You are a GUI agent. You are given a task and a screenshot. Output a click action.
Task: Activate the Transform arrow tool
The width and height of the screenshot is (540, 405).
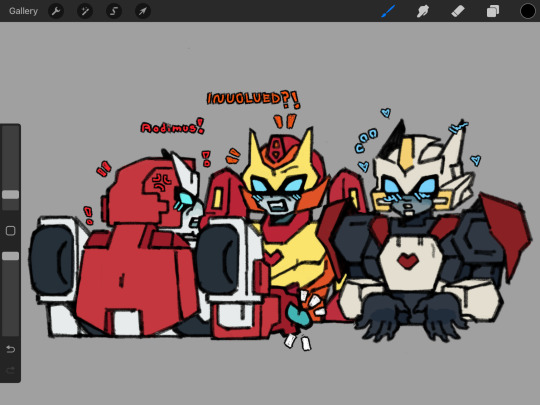(143, 11)
